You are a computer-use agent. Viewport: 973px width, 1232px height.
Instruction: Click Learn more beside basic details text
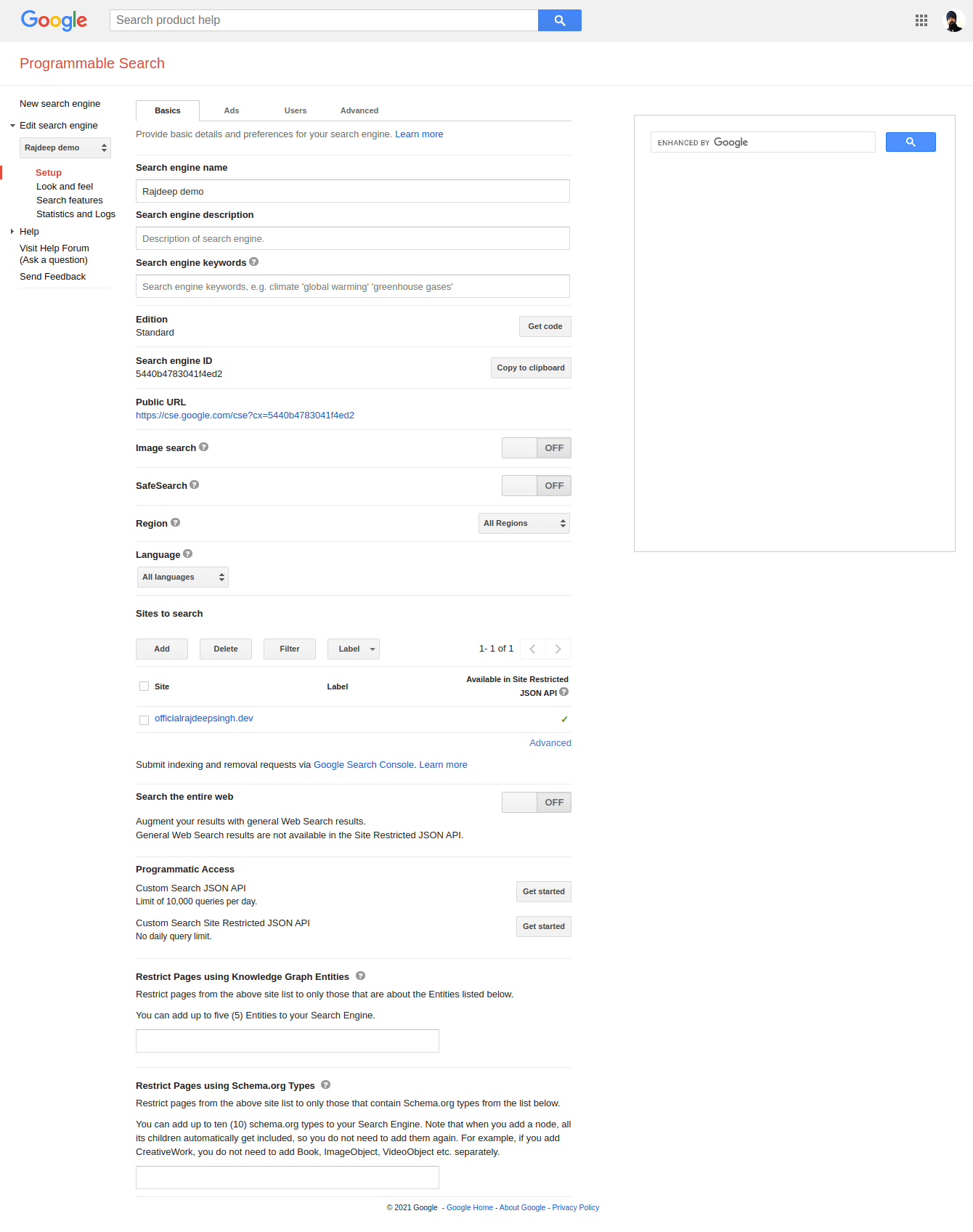pos(419,134)
